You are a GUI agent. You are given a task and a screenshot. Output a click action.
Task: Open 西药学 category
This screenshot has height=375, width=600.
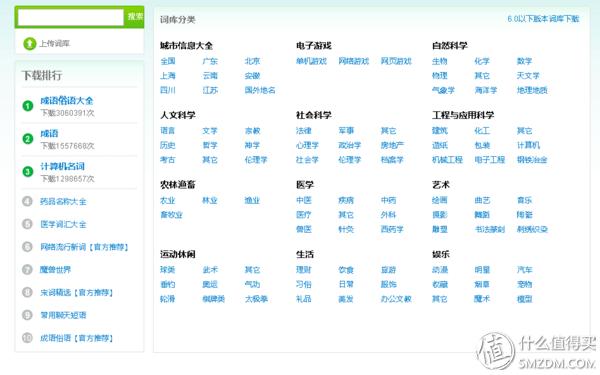(392, 230)
